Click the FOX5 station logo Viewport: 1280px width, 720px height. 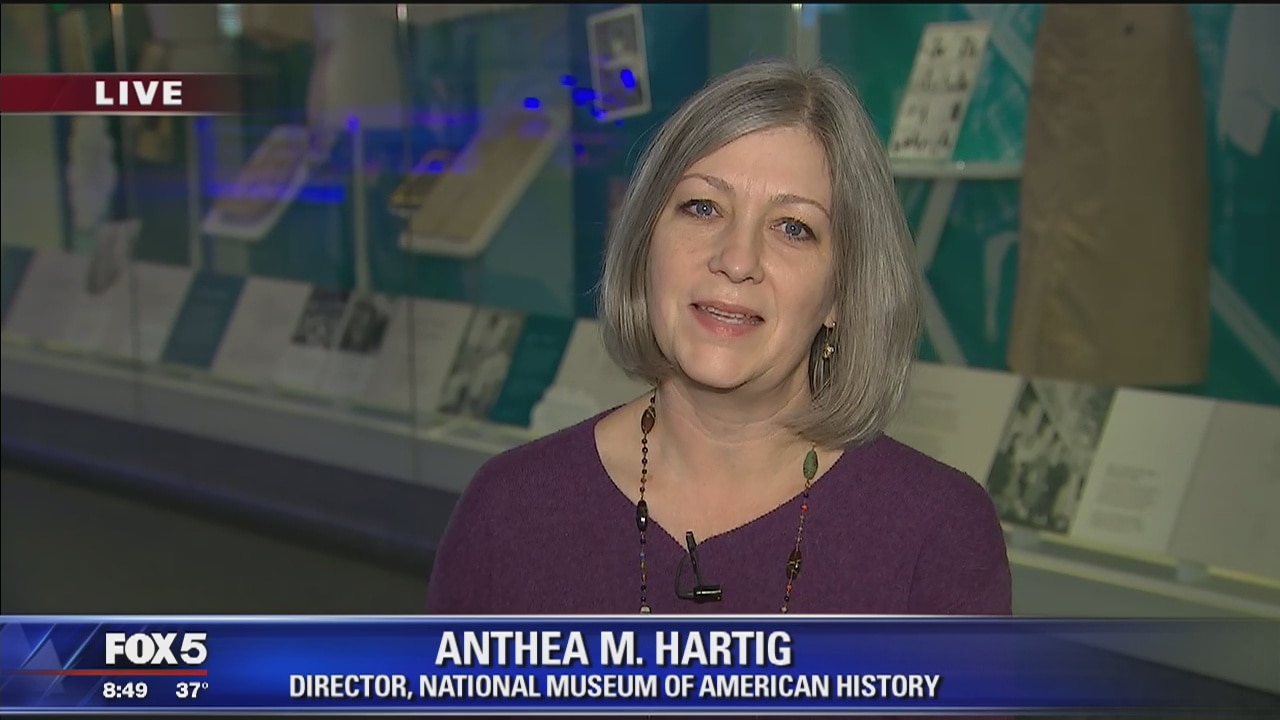[156, 650]
